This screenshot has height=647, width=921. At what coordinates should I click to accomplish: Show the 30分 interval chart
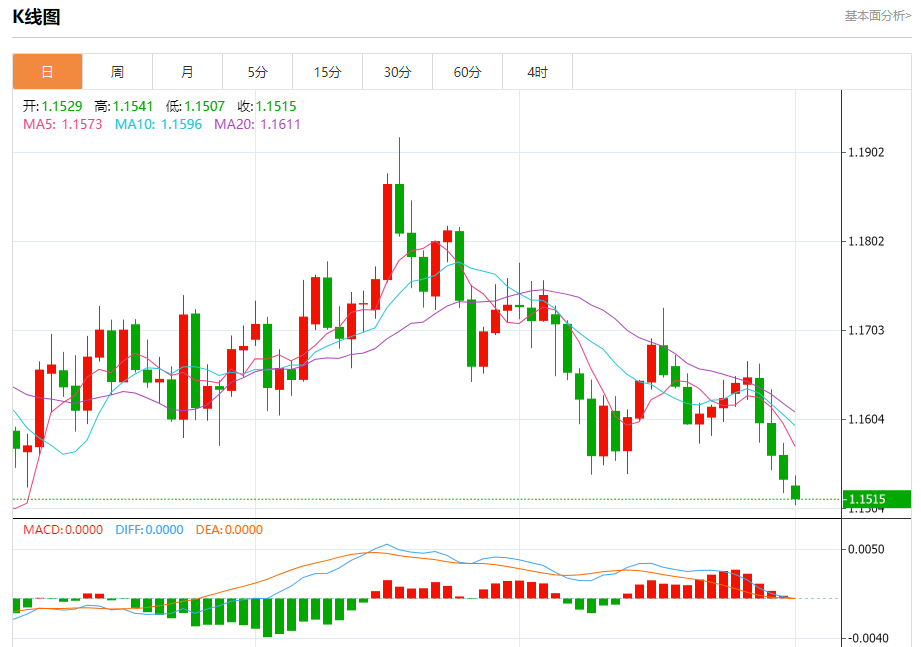[x=397, y=72]
